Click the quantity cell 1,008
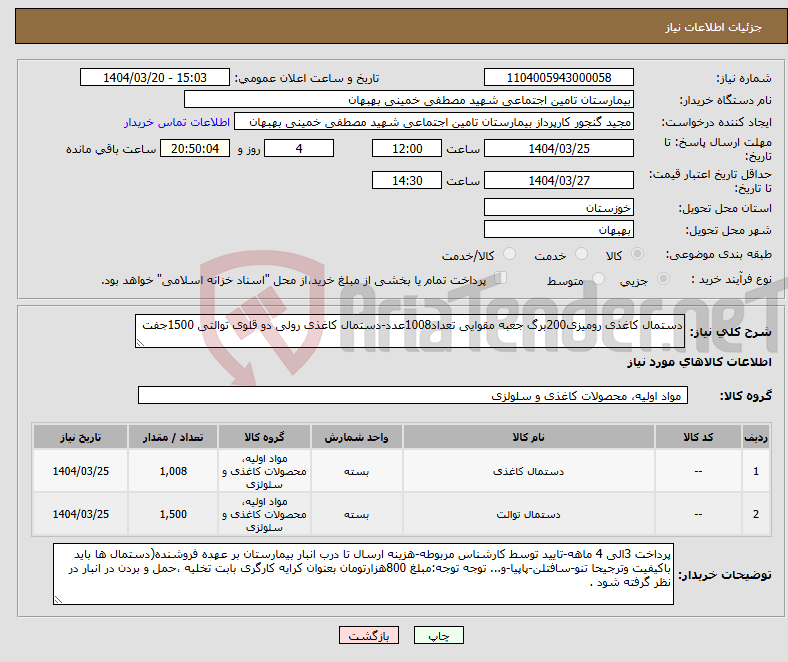Image resolution: width=788 pixels, height=662 pixels. (173, 471)
